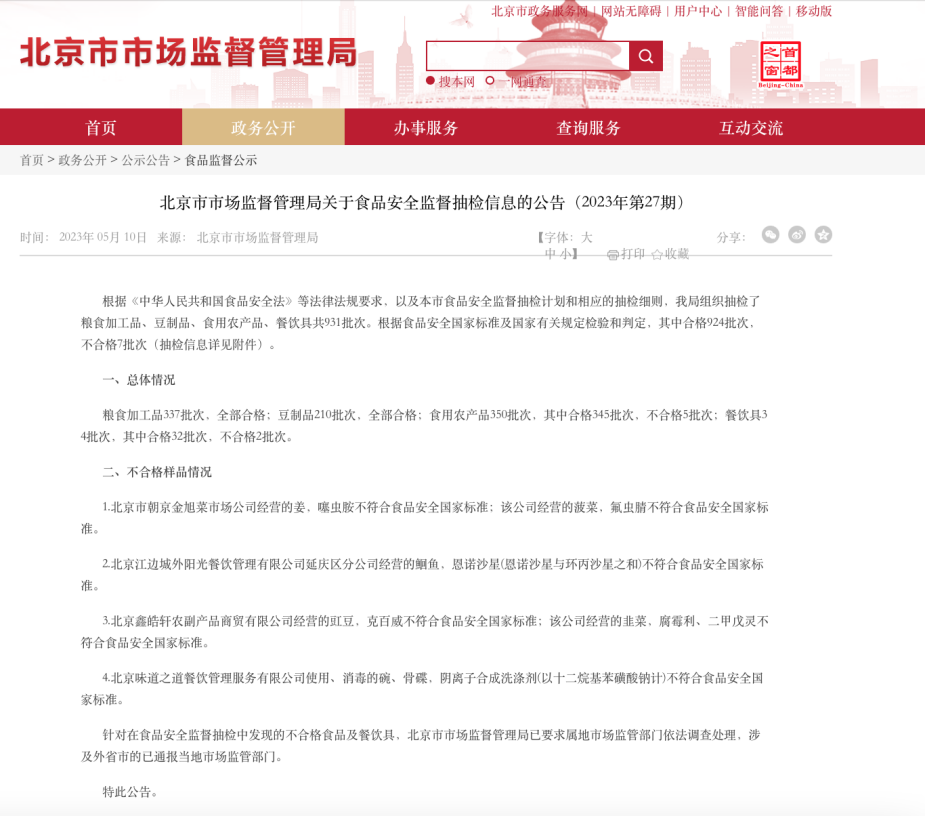Click the 收藏 favorite link
The height and width of the screenshot is (816, 925).
point(677,254)
